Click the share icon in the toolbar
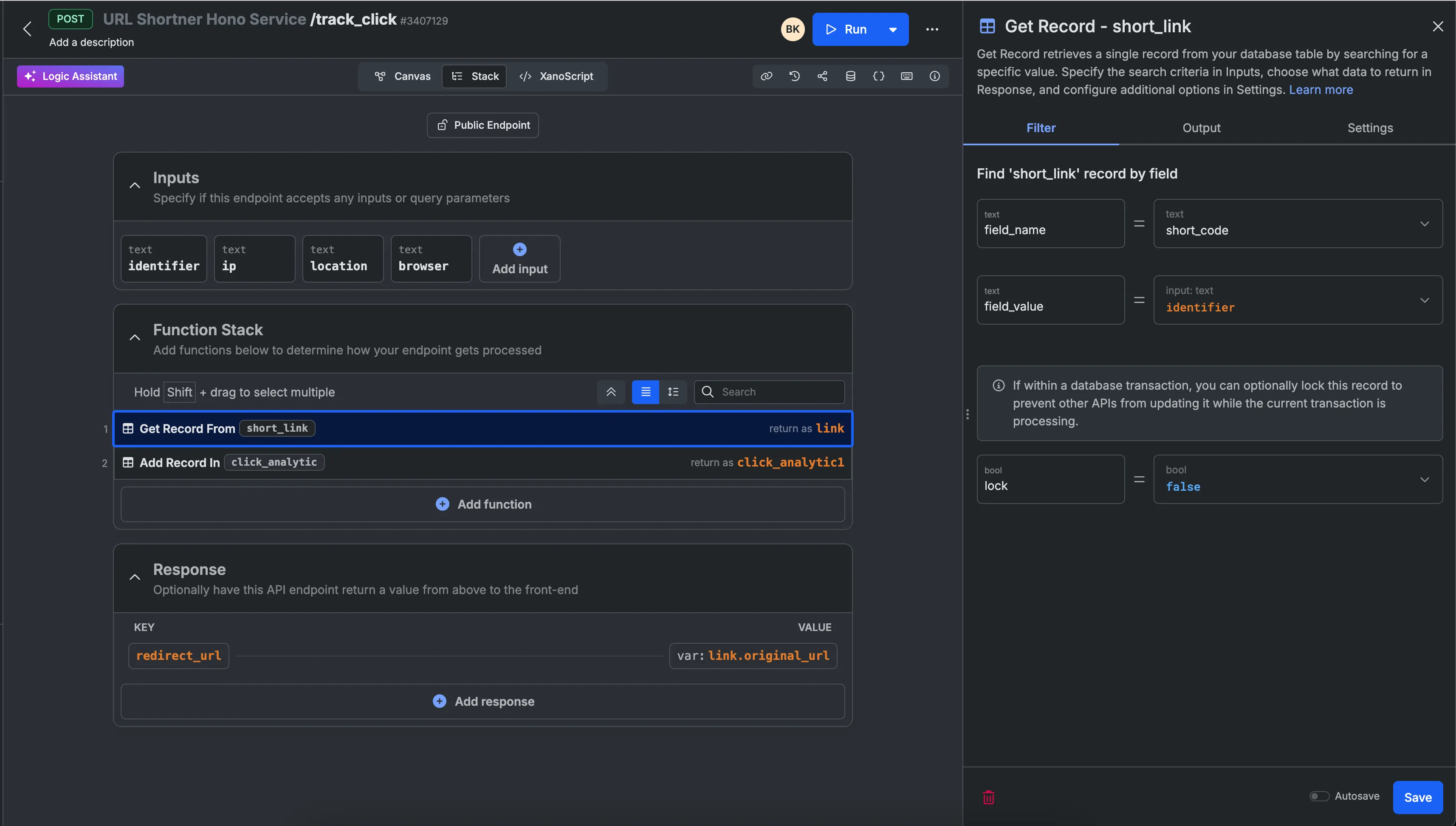 click(x=822, y=76)
